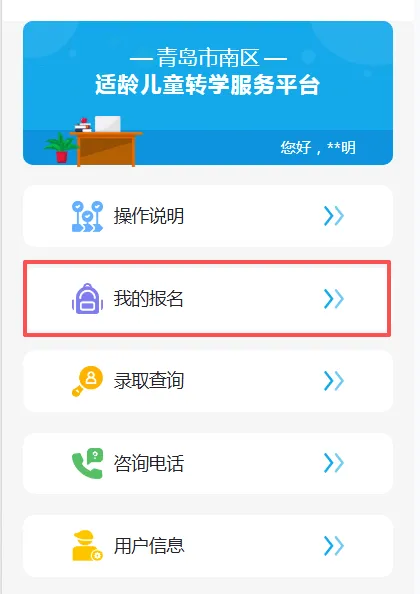Image resolution: width=420 pixels, height=594 pixels.
Task: Expand 录取查询 via its double chevron
Action: [x=334, y=381]
